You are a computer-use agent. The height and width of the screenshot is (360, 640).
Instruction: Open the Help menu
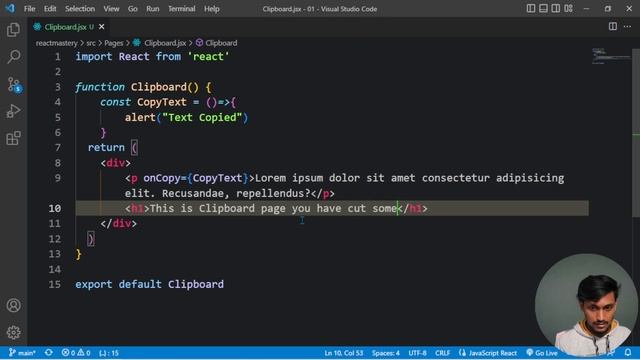211,9
